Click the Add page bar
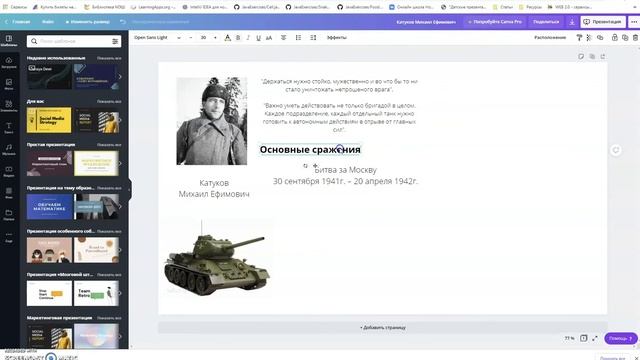Screen dimensions: 640x360 [382, 327]
